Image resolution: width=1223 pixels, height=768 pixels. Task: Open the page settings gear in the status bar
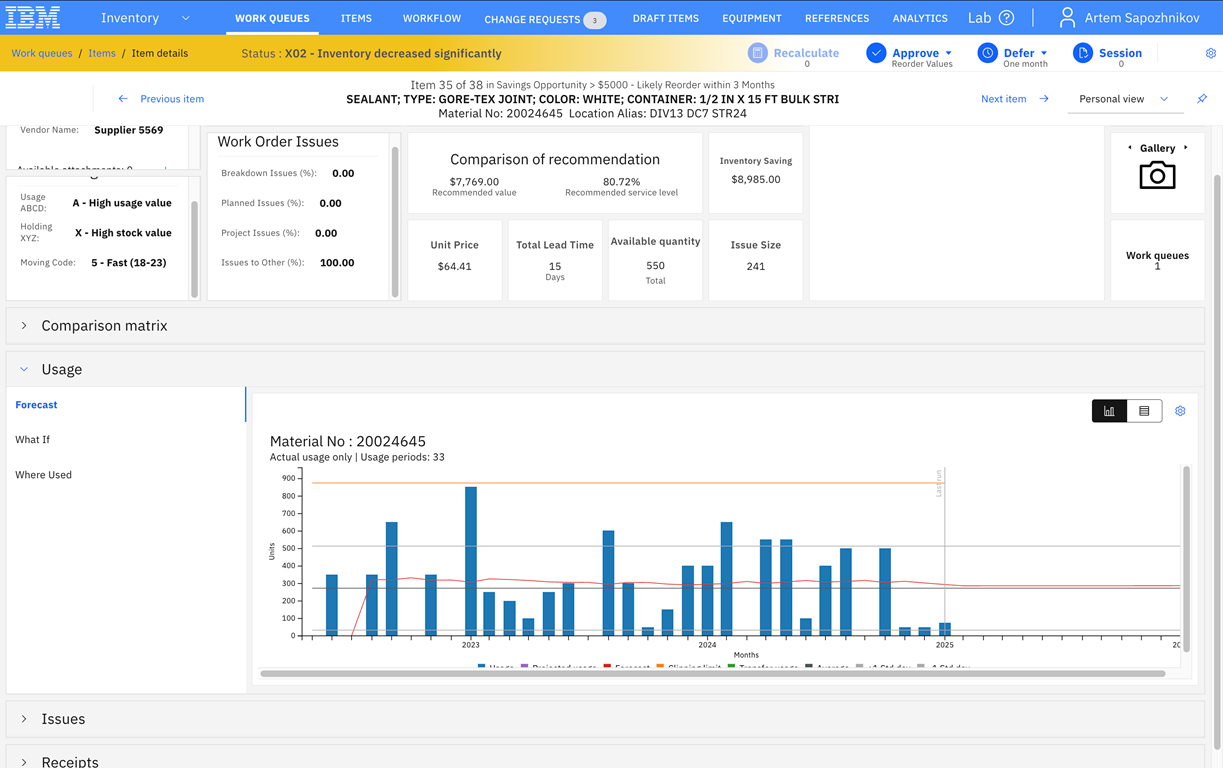click(x=1211, y=53)
